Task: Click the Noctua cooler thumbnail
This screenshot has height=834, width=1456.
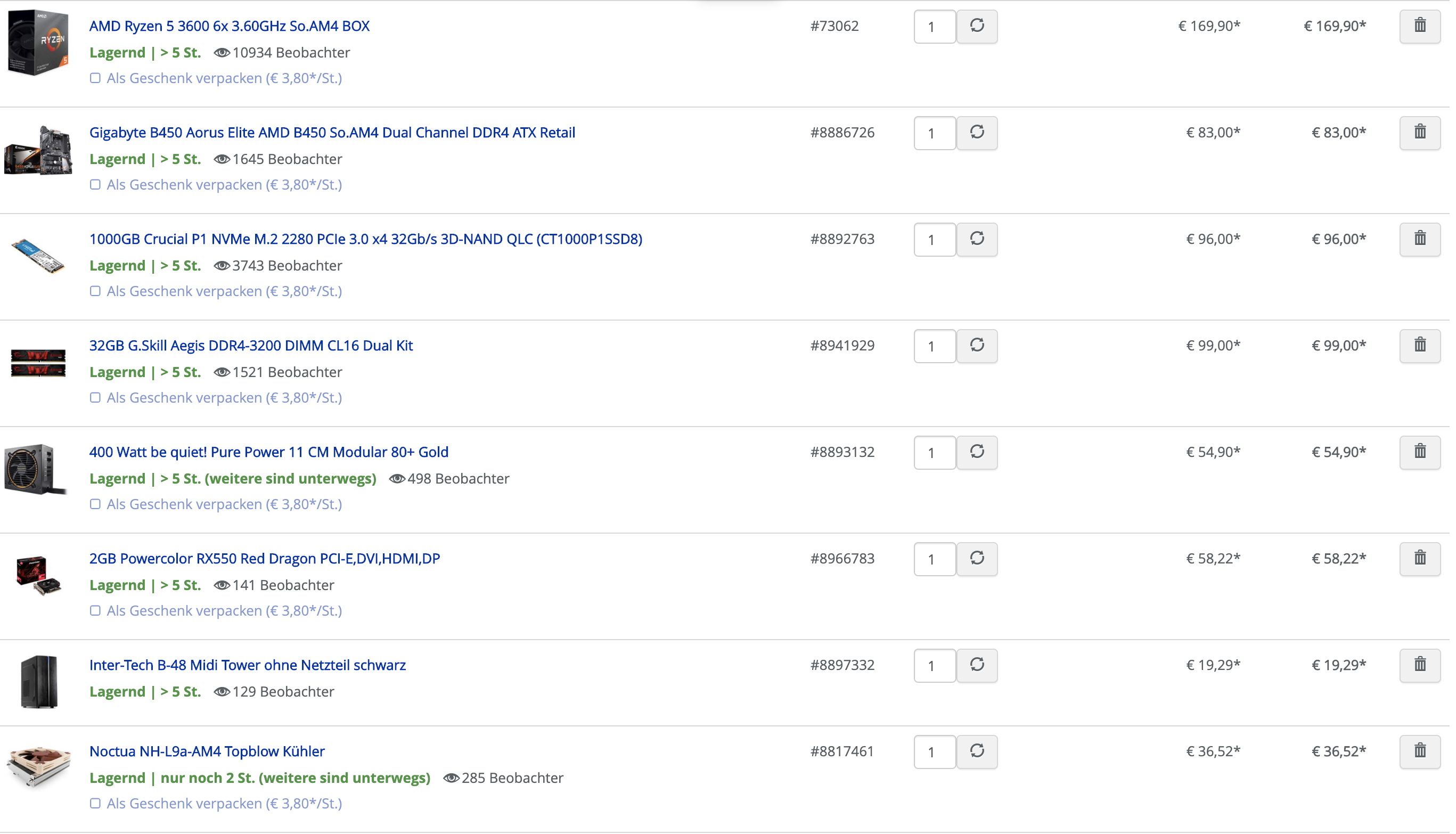Action: pyautogui.click(x=38, y=767)
